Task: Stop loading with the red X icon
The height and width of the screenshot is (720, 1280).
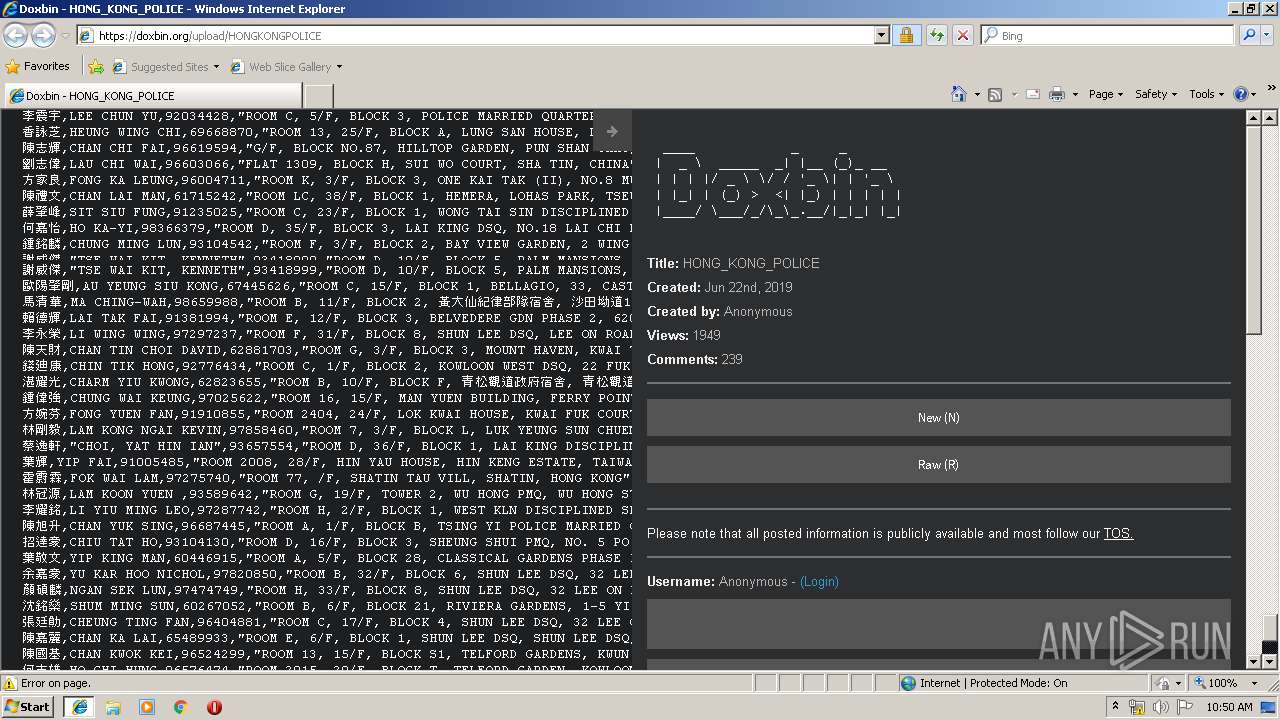Action: [962, 35]
